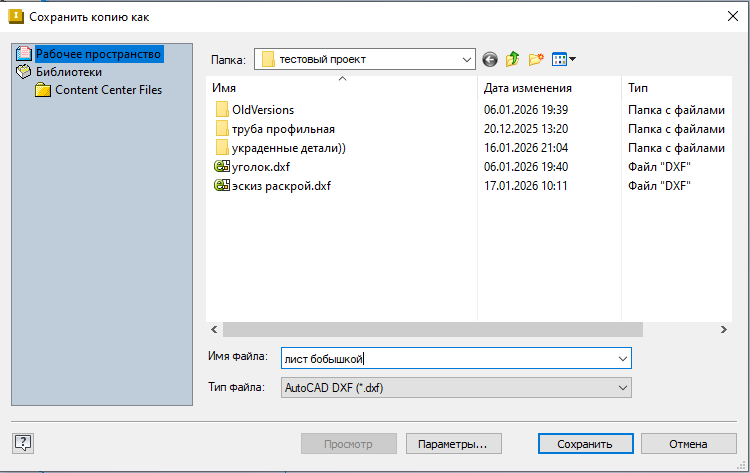
Task: Sort by the Тип column header
Action: [x=677, y=88]
